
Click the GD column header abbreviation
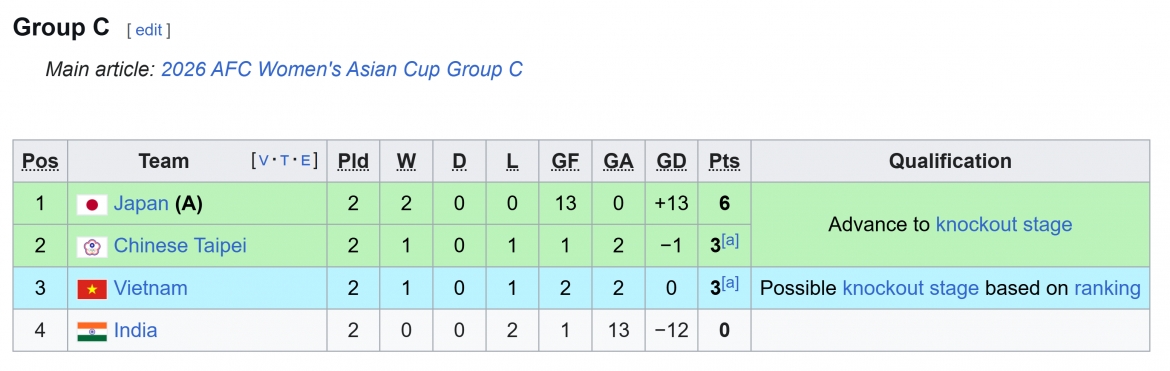pos(672,161)
